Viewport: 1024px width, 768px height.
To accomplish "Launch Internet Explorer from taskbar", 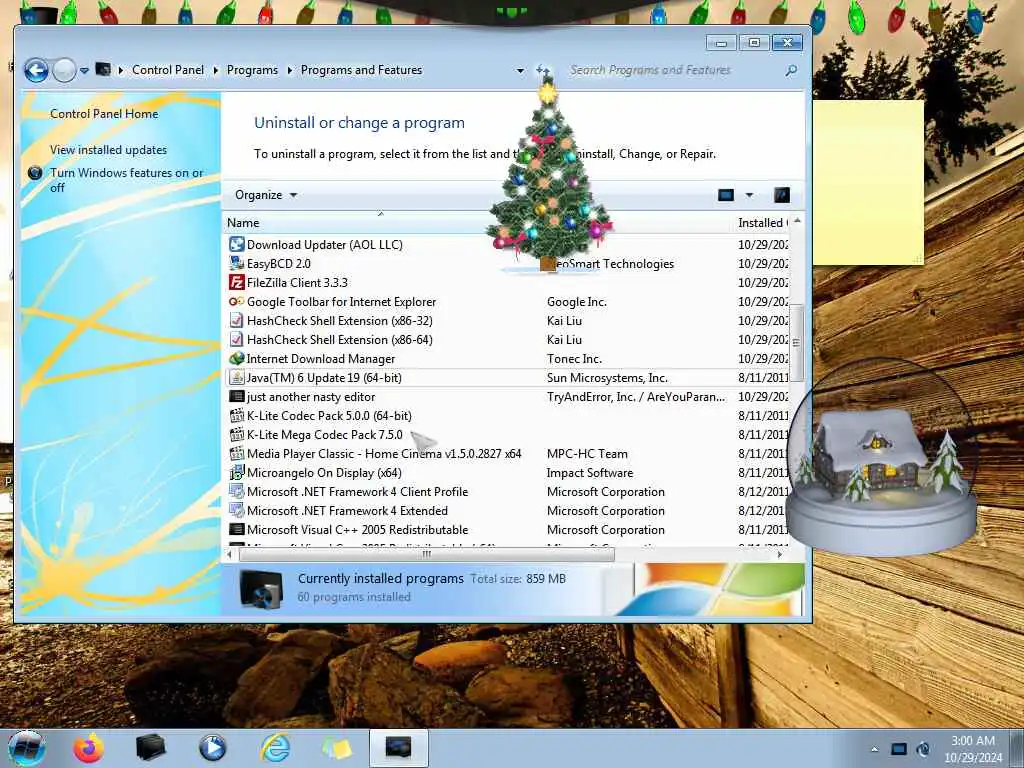I will click(x=275, y=748).
